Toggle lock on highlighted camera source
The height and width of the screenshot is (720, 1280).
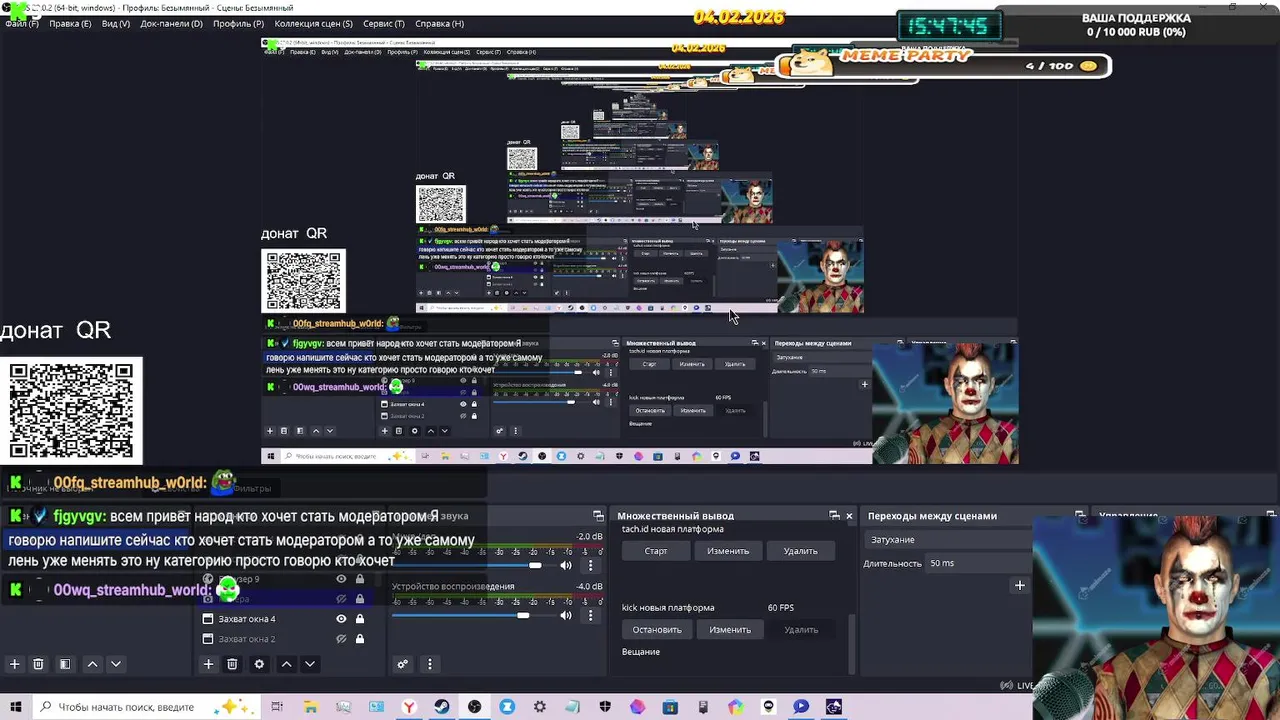click(x=360, y=599)
